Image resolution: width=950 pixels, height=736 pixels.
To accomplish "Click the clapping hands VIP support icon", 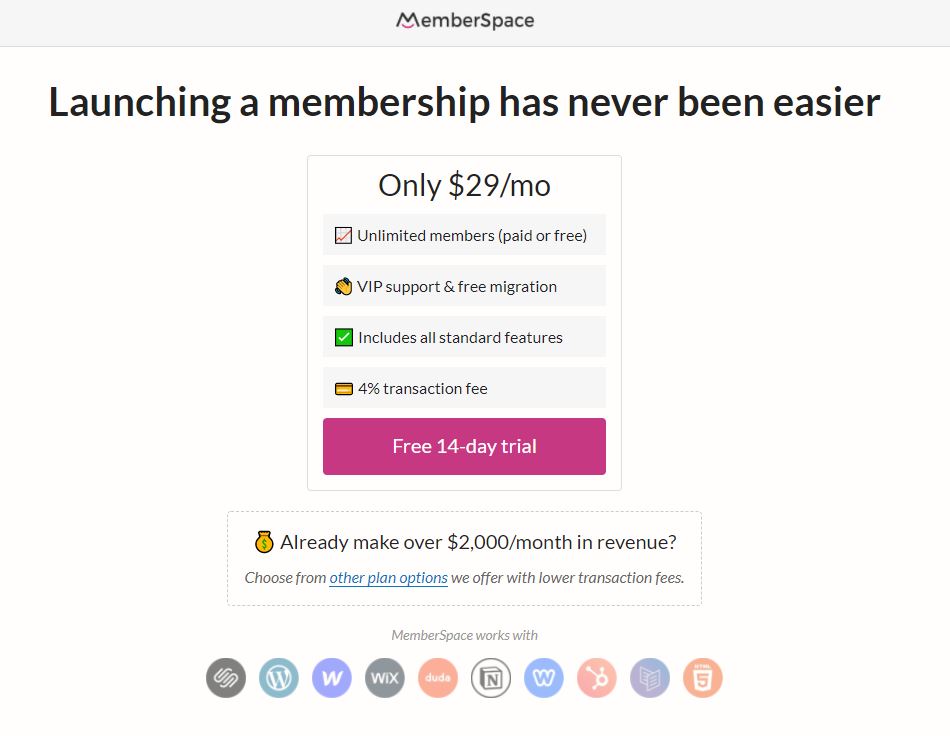I will click(x=344, y=286).
